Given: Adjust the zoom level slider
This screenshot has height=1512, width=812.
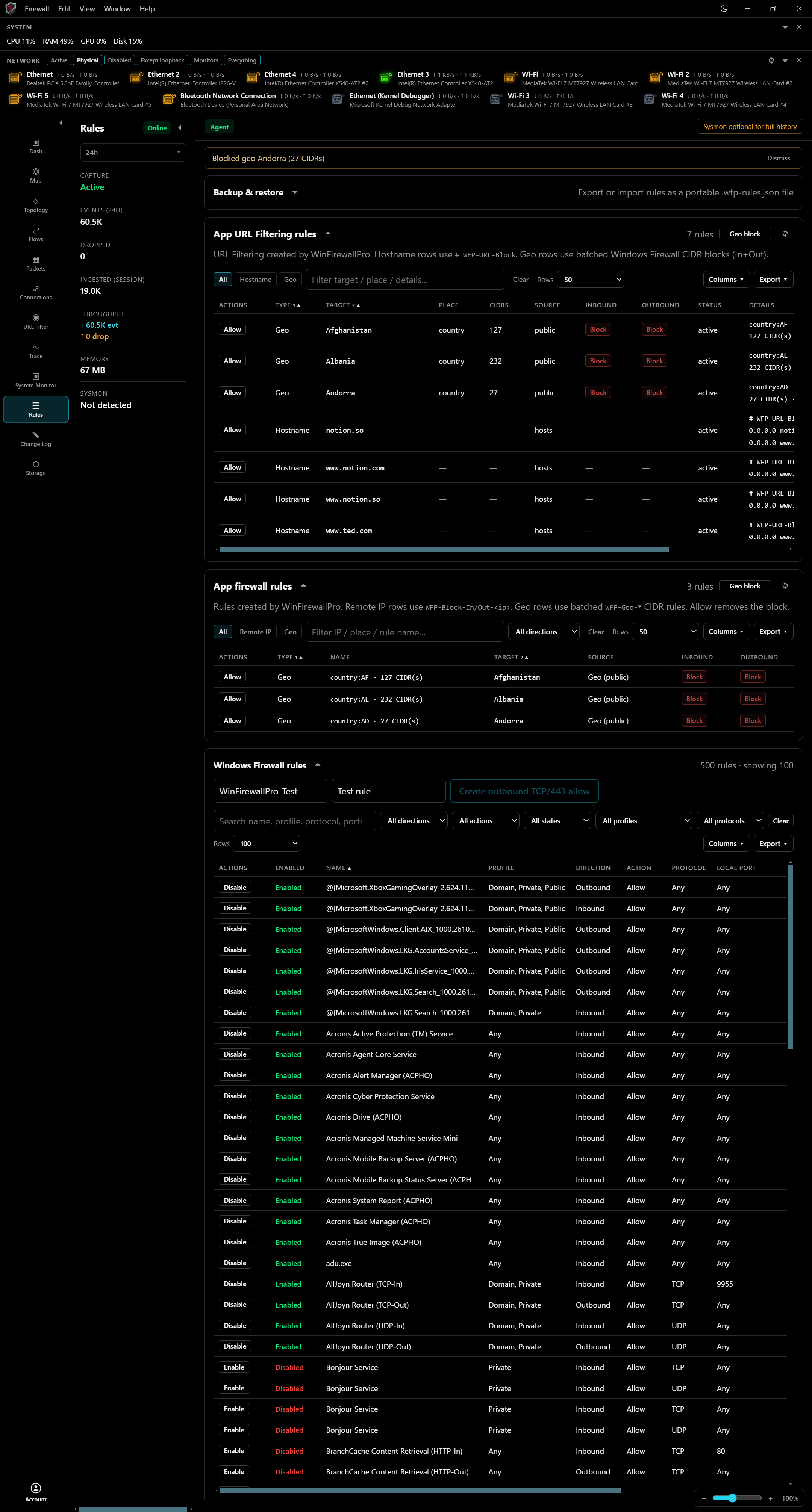Looking at the screenshot, I should tap(736, 1498).
